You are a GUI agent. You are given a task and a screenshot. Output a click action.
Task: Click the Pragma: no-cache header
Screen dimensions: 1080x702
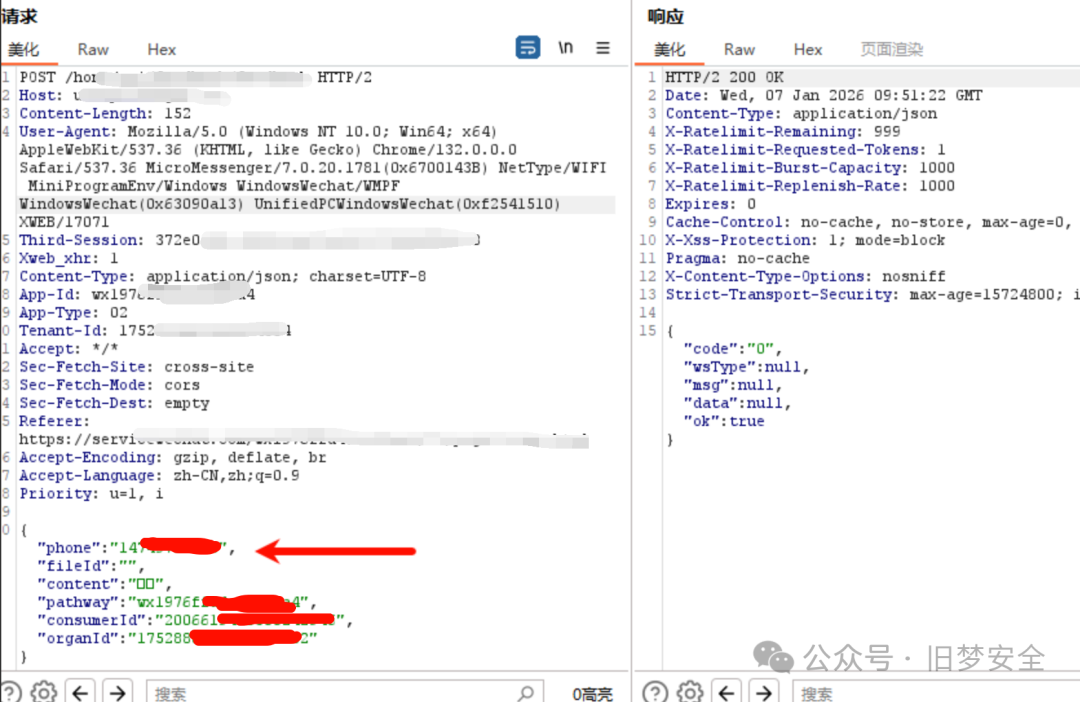click(x=737, y=258)
